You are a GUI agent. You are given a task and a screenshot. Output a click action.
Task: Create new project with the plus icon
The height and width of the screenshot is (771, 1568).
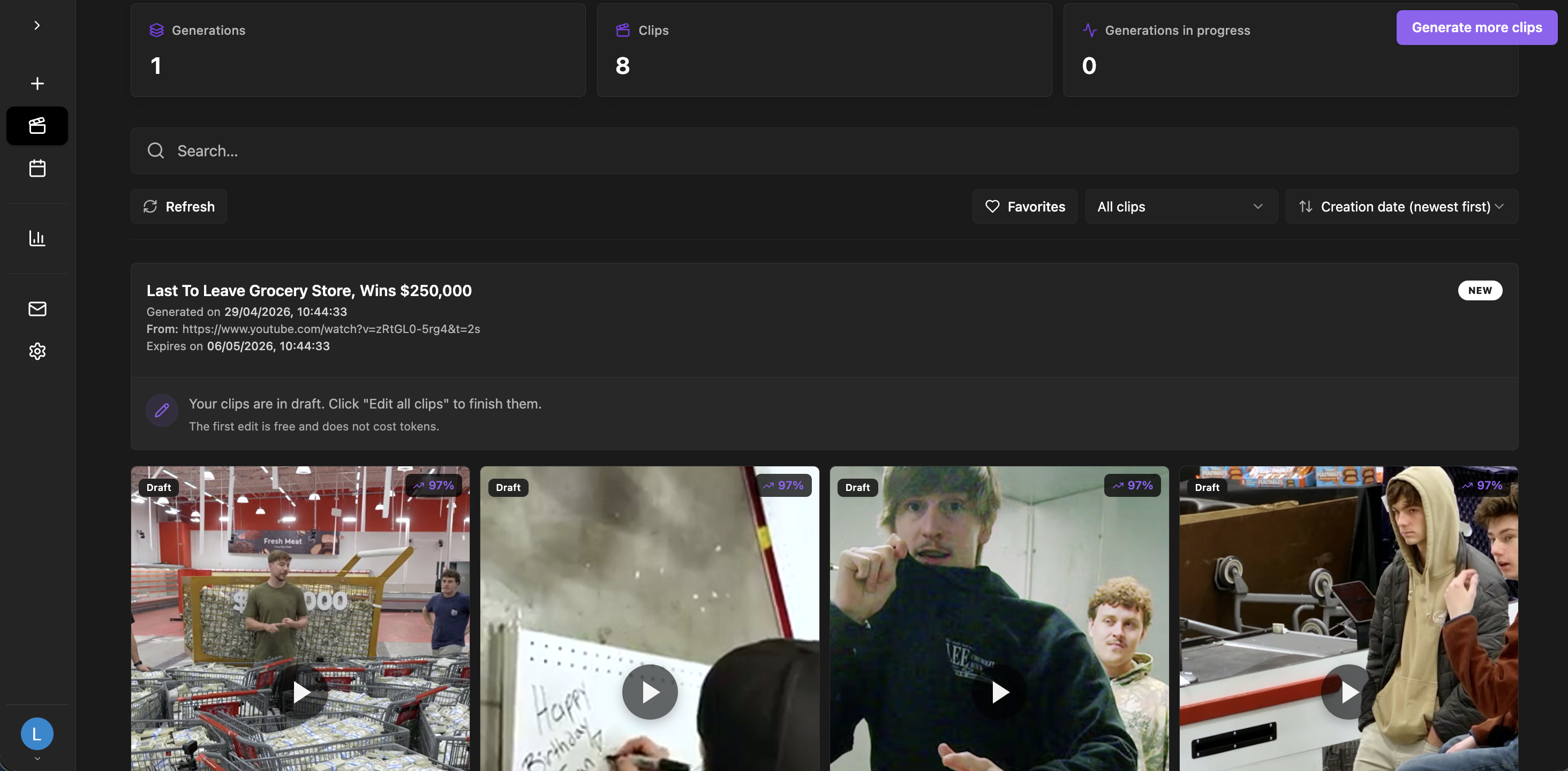click(x=36, y=84)
